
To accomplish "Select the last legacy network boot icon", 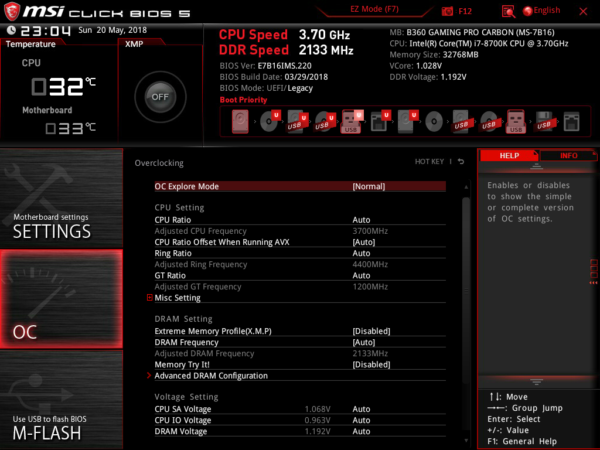I will [571, 122].
